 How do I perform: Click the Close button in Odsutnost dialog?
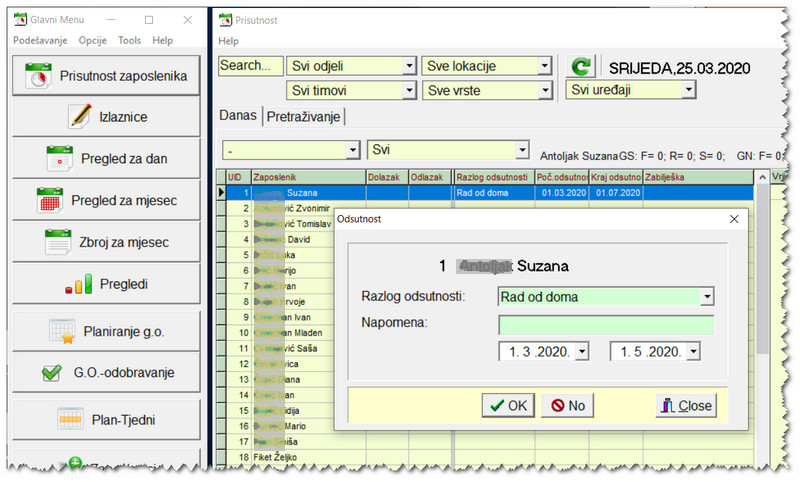[686, 405]
